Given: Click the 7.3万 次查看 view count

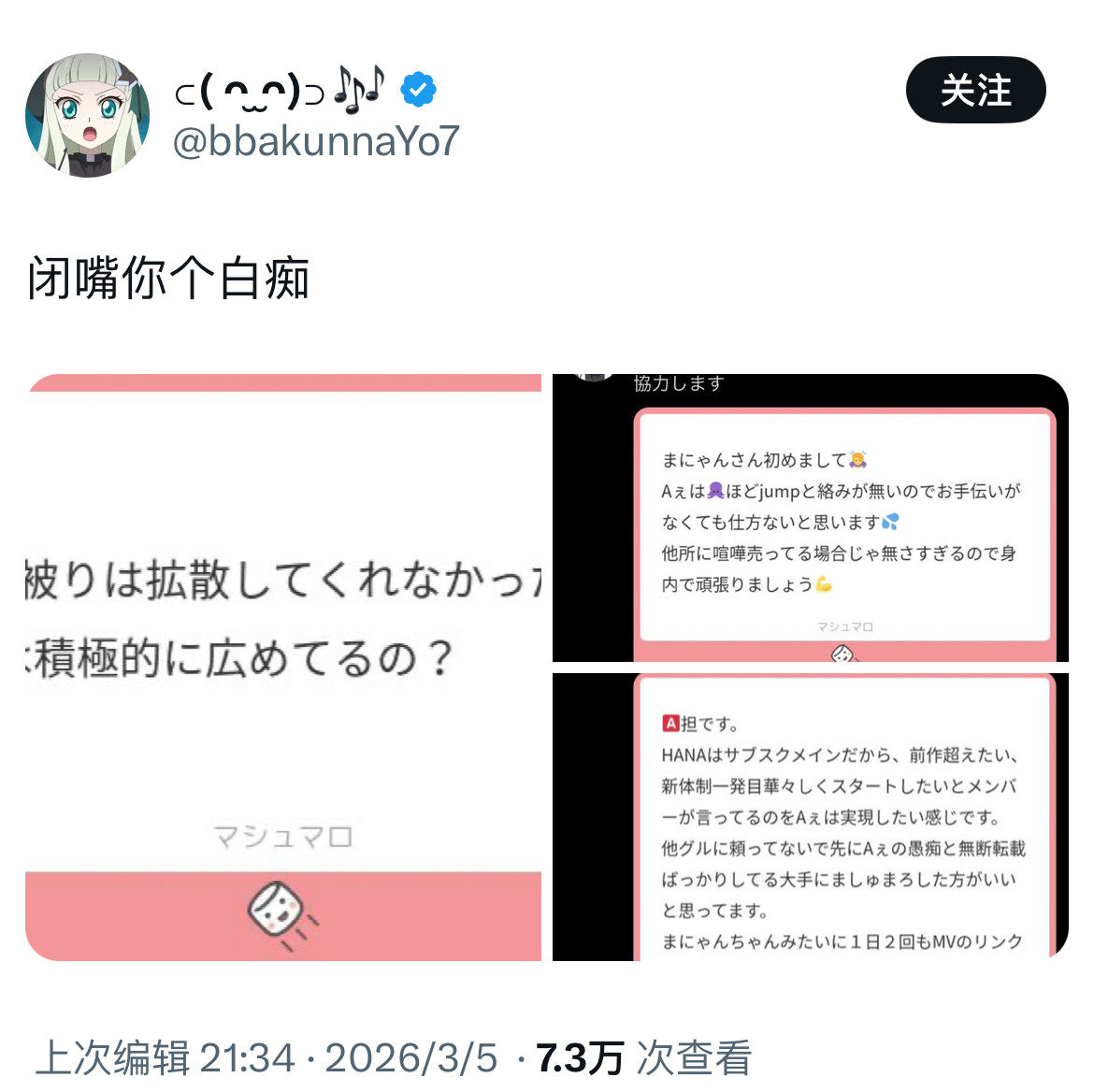Looking at the screenshot, I should click(644, 1058).
